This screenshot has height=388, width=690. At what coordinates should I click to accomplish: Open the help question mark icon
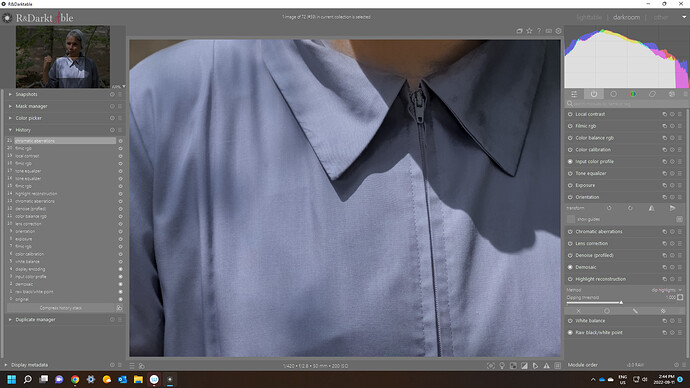click(539, 31)
